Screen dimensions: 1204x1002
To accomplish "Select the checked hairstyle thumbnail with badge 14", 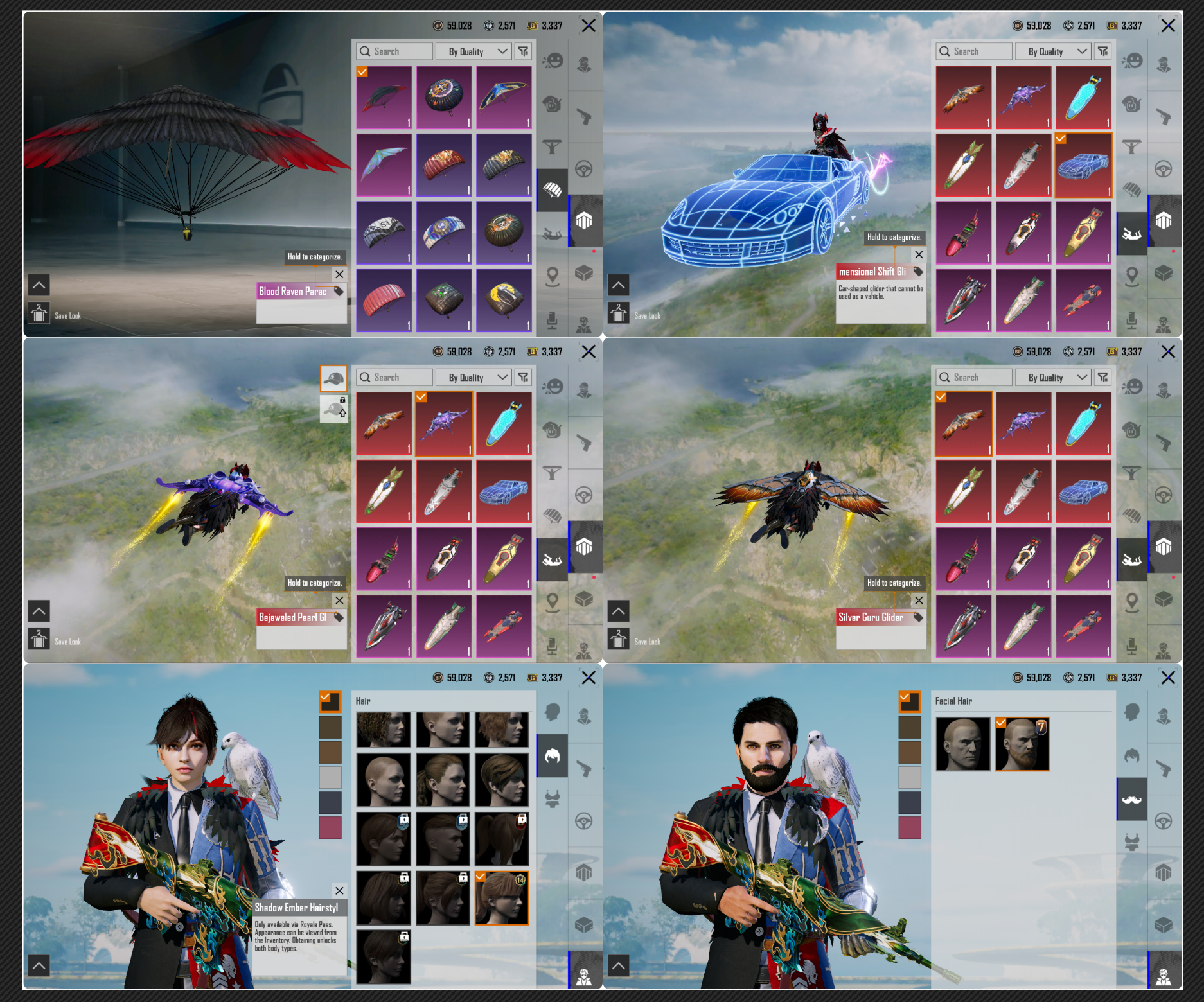I will [x=502, y=898].
